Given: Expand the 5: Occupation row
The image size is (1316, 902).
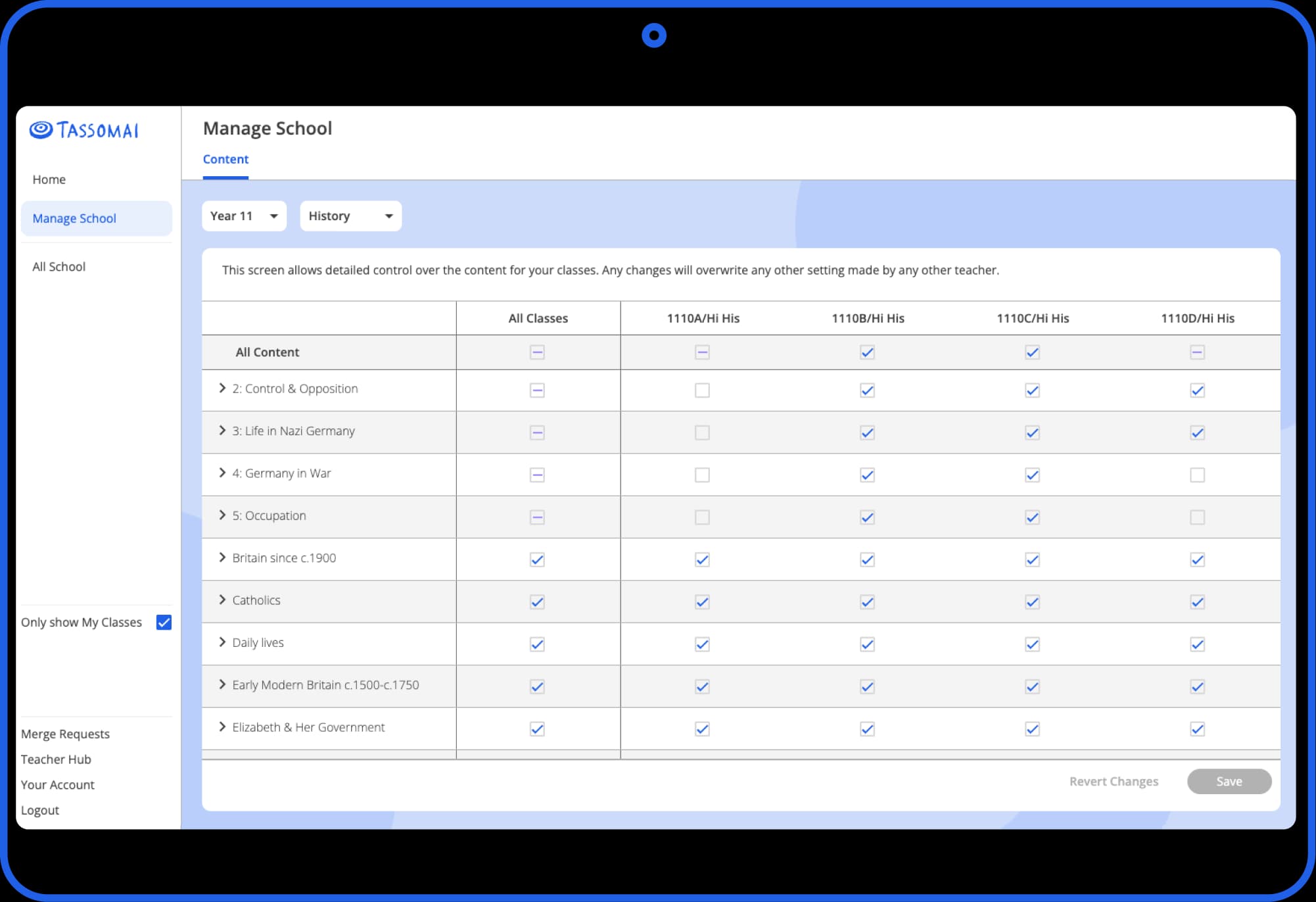Looking at the screenshot, I should click(222, 515).
